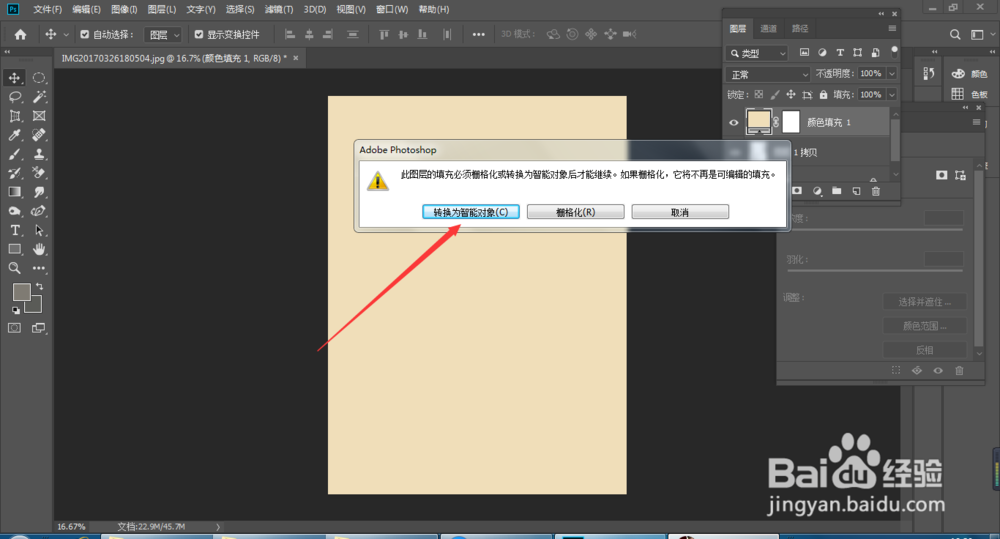This screenshot has width=1000, height=539.
Task: Toggle lock transparent pixels in Layers panel
Action: (x=758, y=94)
